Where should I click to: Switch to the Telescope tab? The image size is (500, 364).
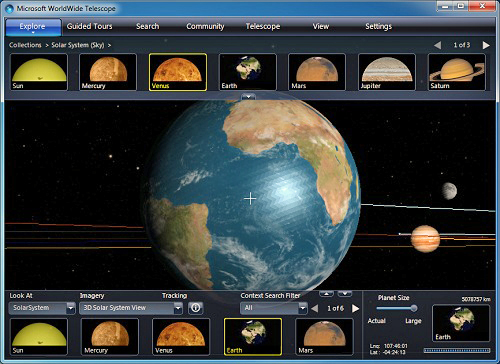(263, 26)
